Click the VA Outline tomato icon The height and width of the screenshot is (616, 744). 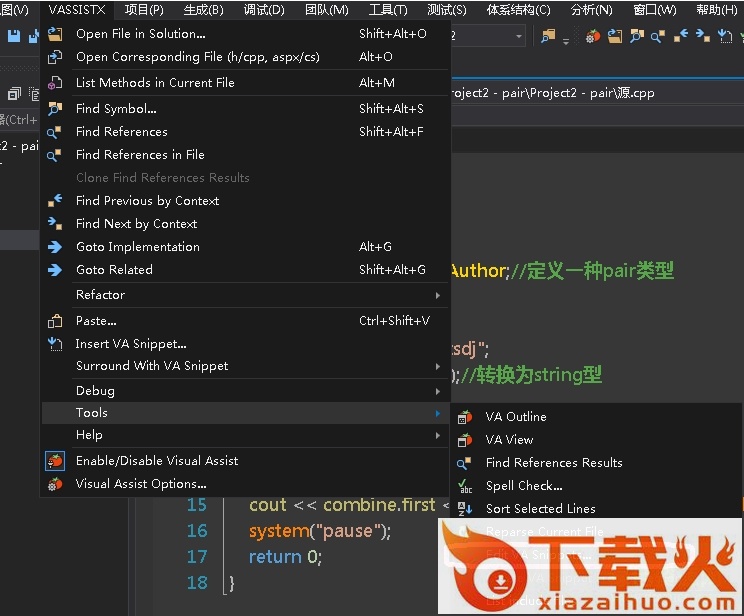[465, 417]
